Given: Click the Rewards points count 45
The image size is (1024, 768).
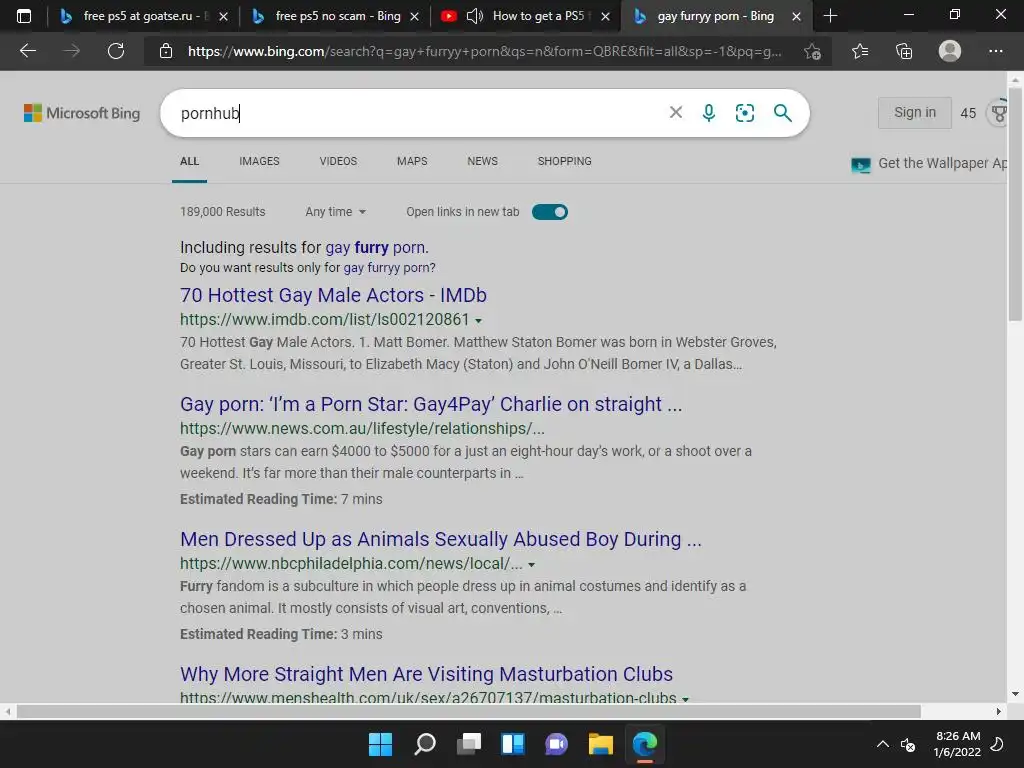Looking at the screenshot, I should click(968, 113).
